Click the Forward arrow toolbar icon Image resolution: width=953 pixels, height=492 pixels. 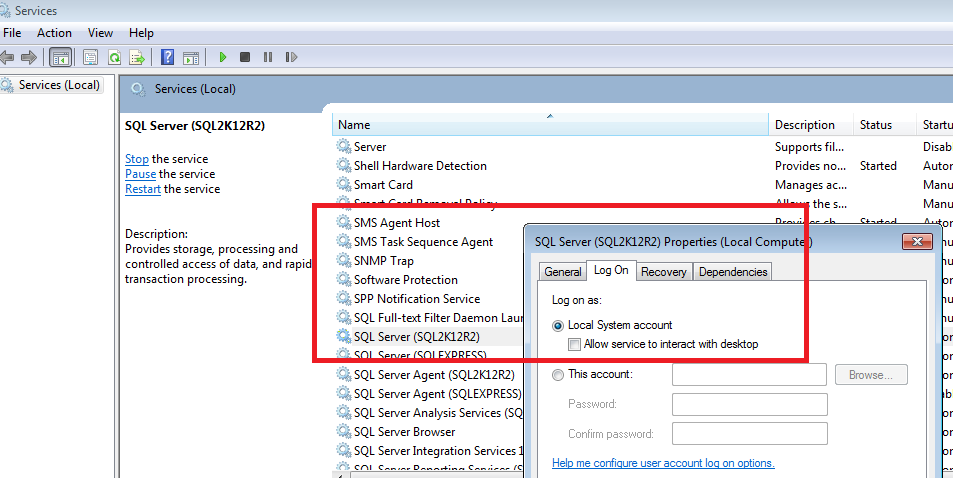click(29, 58)
